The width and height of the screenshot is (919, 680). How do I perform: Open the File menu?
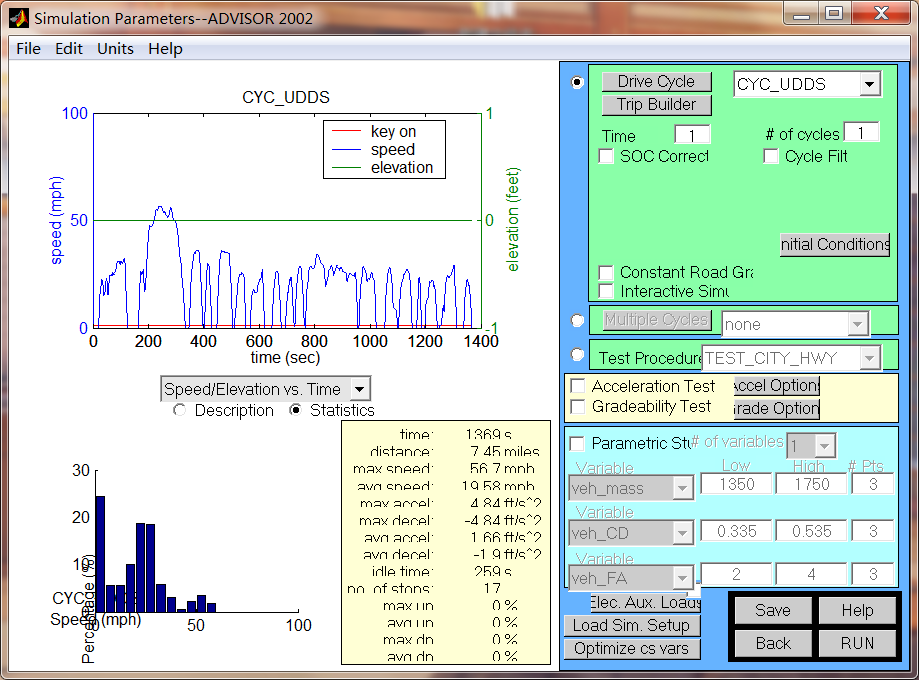pos(28,48)
